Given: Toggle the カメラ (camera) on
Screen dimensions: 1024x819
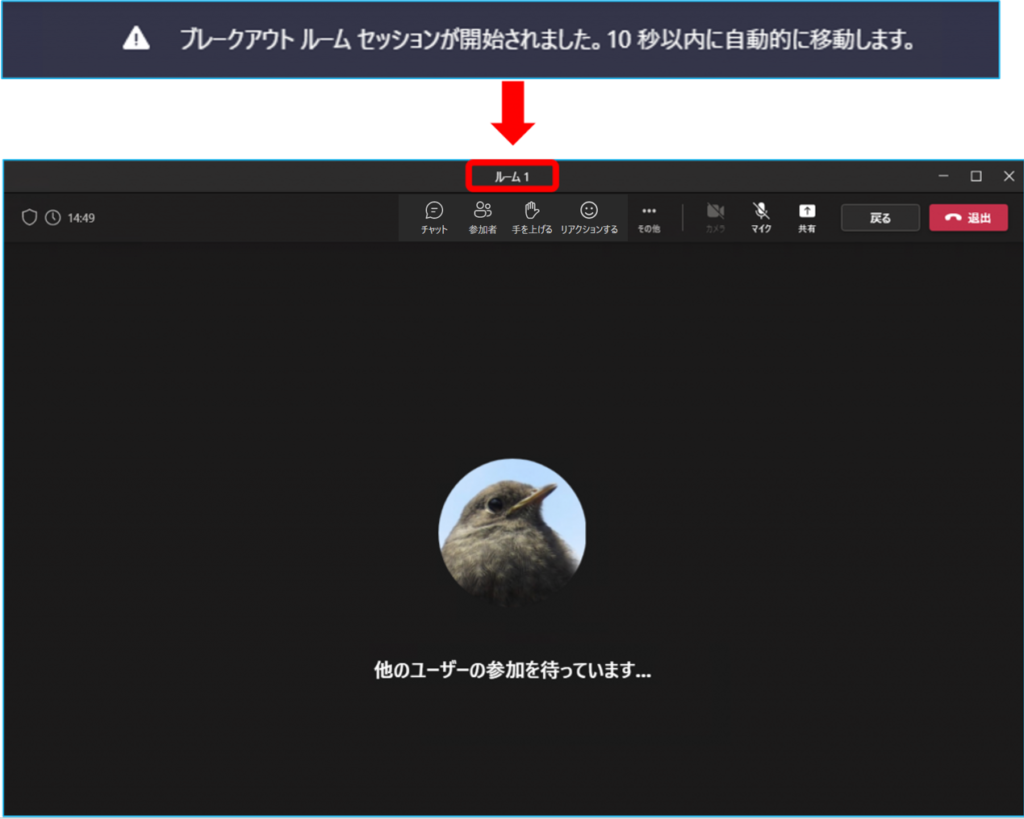Looking at the screenshot, I should point(715,217).
